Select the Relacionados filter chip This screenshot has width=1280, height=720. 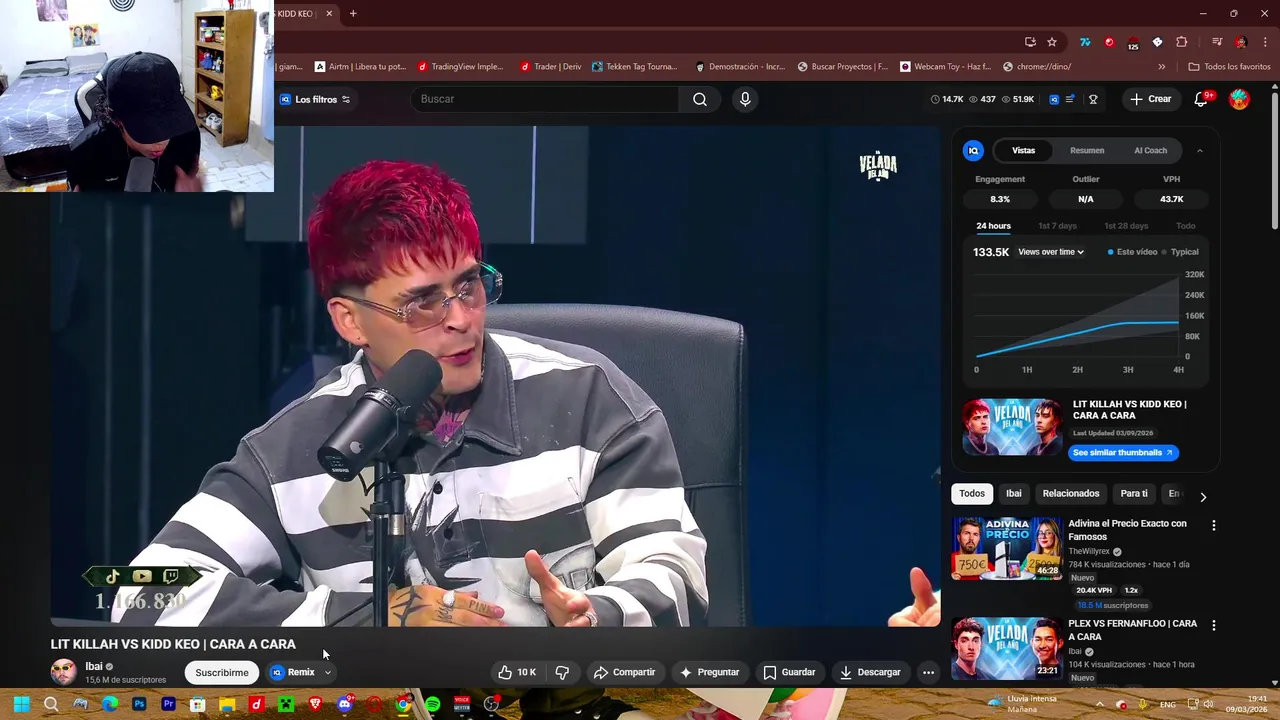point(1070,493)
